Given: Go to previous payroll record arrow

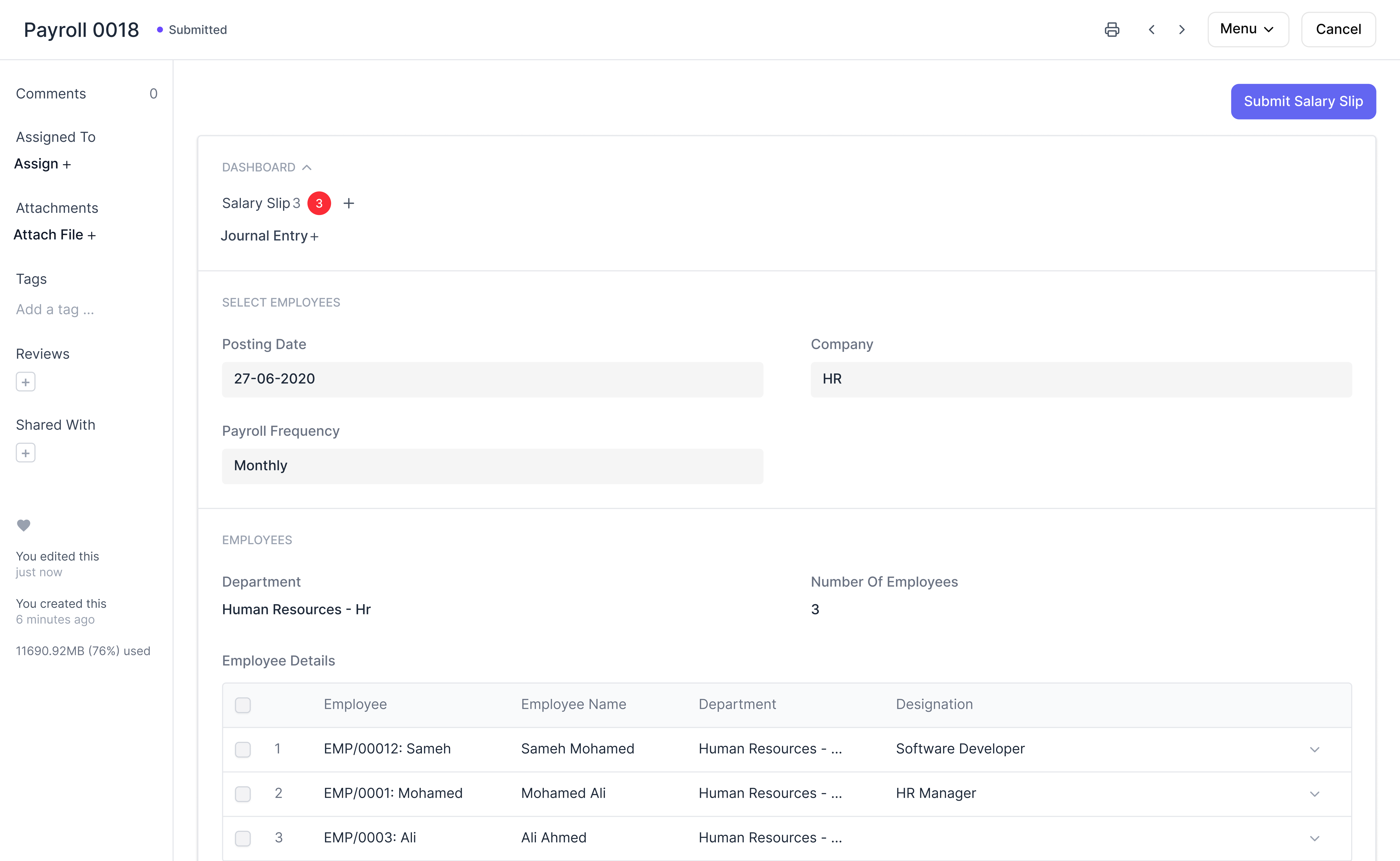Looking at the screenshot, I should coord(1152,30).
